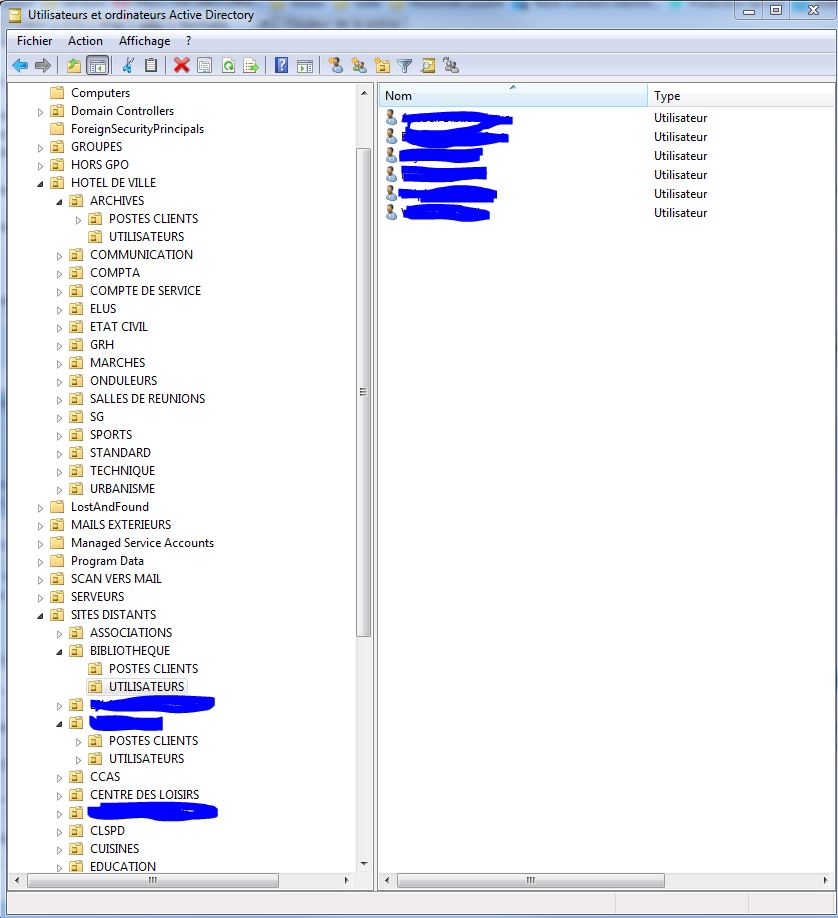Go up one level with folder-arrow icon
The image size is (838, 918).
pyautogui.click(x=74, y=66)
